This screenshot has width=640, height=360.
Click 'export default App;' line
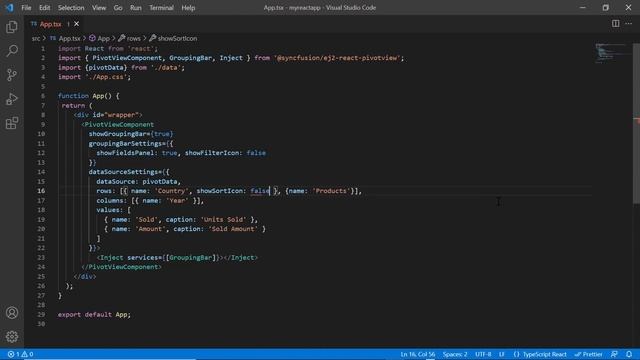click(x=94, y=315)
